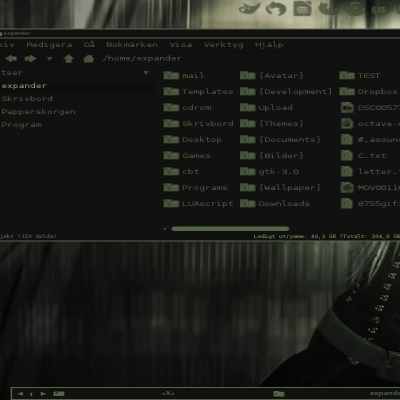The width and height of the screenshot is (400, 400).
Task: Go forward with the right arrow
Action: click(30, 59)
